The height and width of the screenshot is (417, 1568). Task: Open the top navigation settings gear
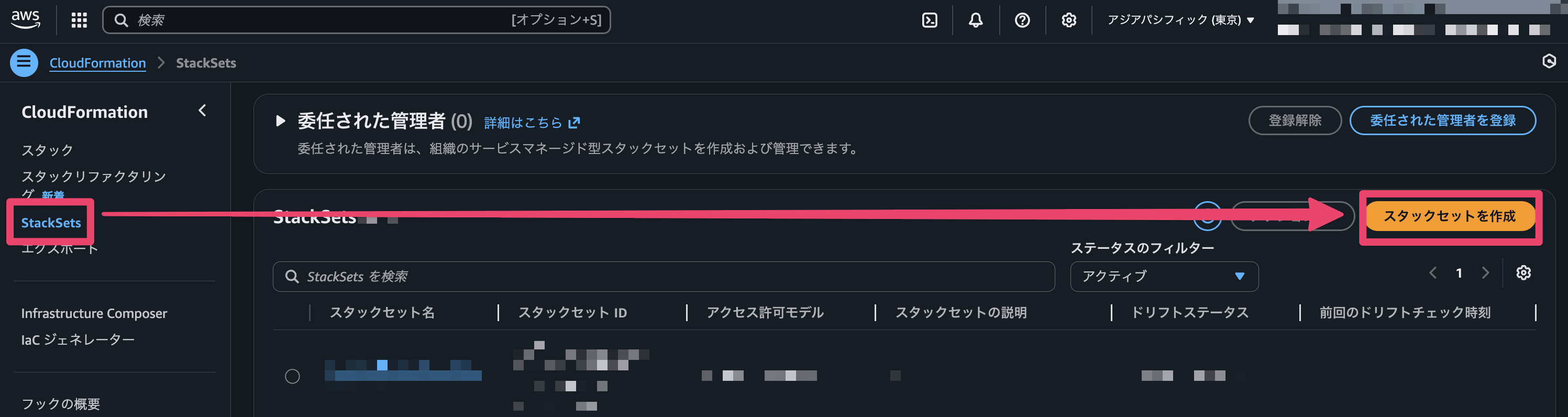pos(1068,20)
